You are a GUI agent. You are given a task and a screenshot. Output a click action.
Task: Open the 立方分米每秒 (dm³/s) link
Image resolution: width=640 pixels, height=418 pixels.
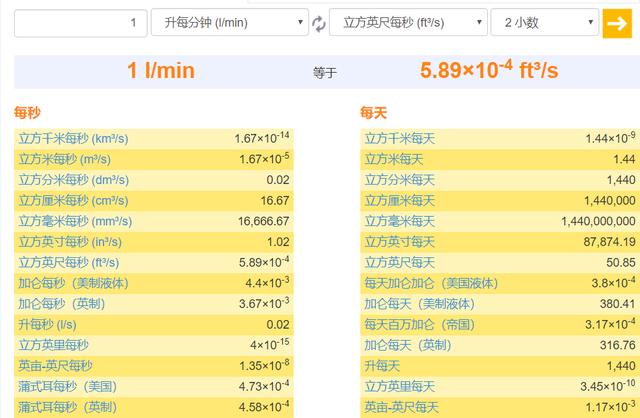pos(73,180)
